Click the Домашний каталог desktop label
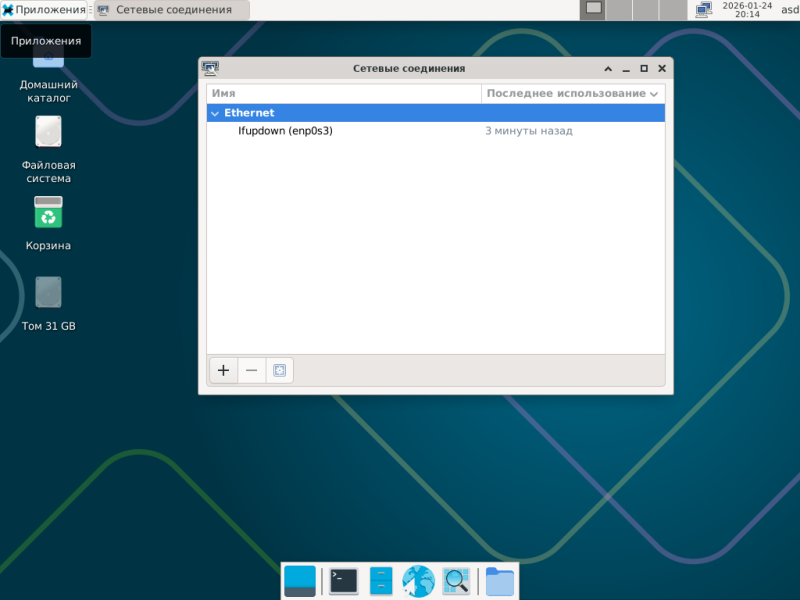The height and width of the screenshot is (600, 800). (48, 91)
